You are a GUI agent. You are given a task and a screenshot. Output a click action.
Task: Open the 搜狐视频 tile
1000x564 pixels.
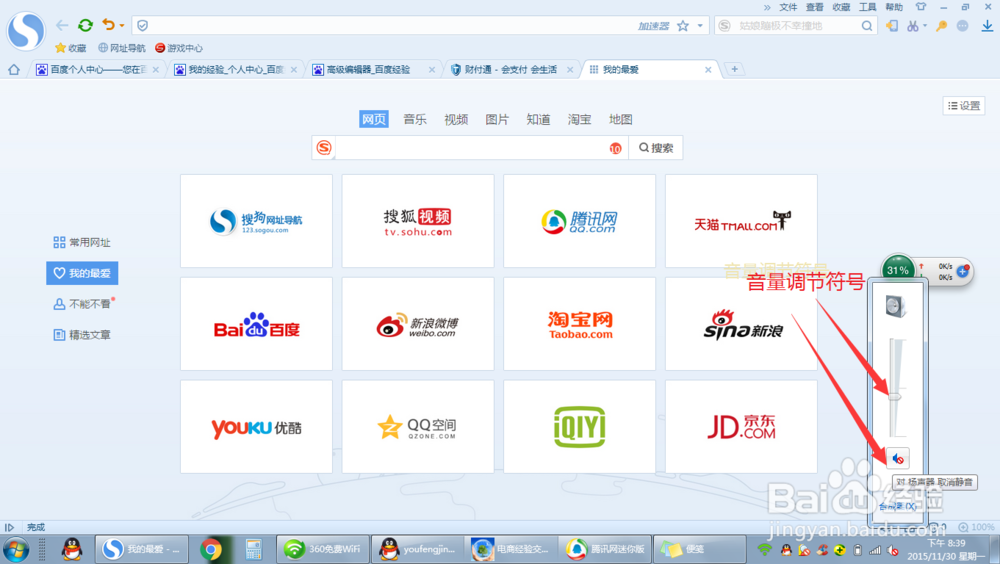418,221
